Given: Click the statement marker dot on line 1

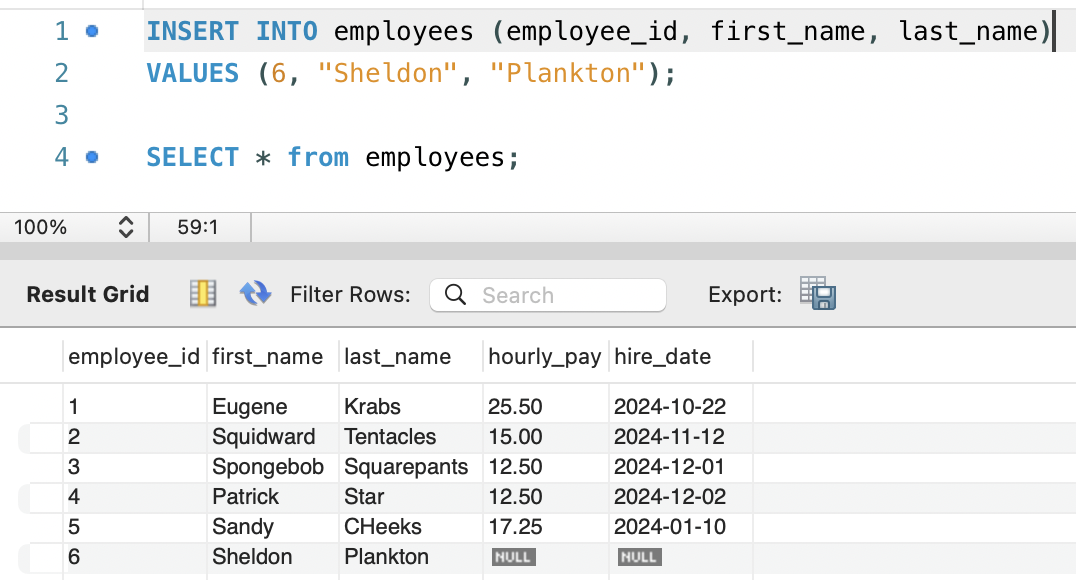Looking at the screenshot, I should coord(92,31).
